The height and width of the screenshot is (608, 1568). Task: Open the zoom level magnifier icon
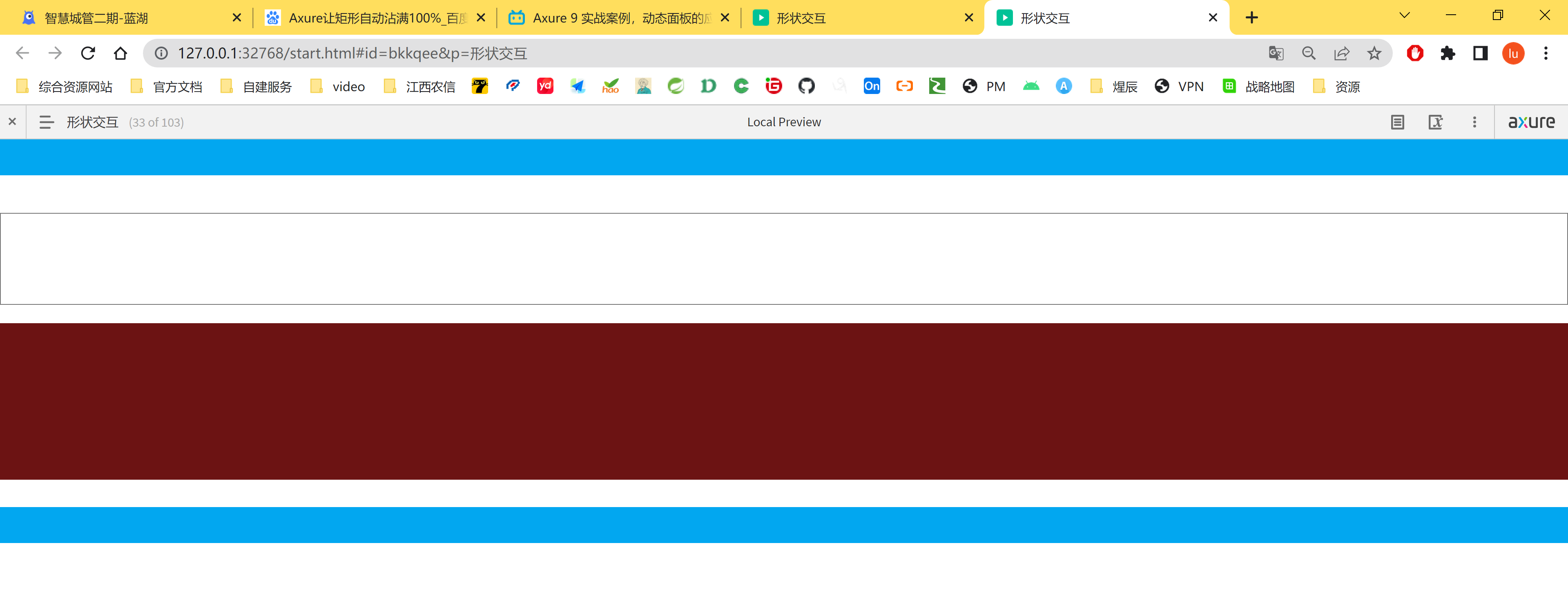click(x=1309, y=54)
